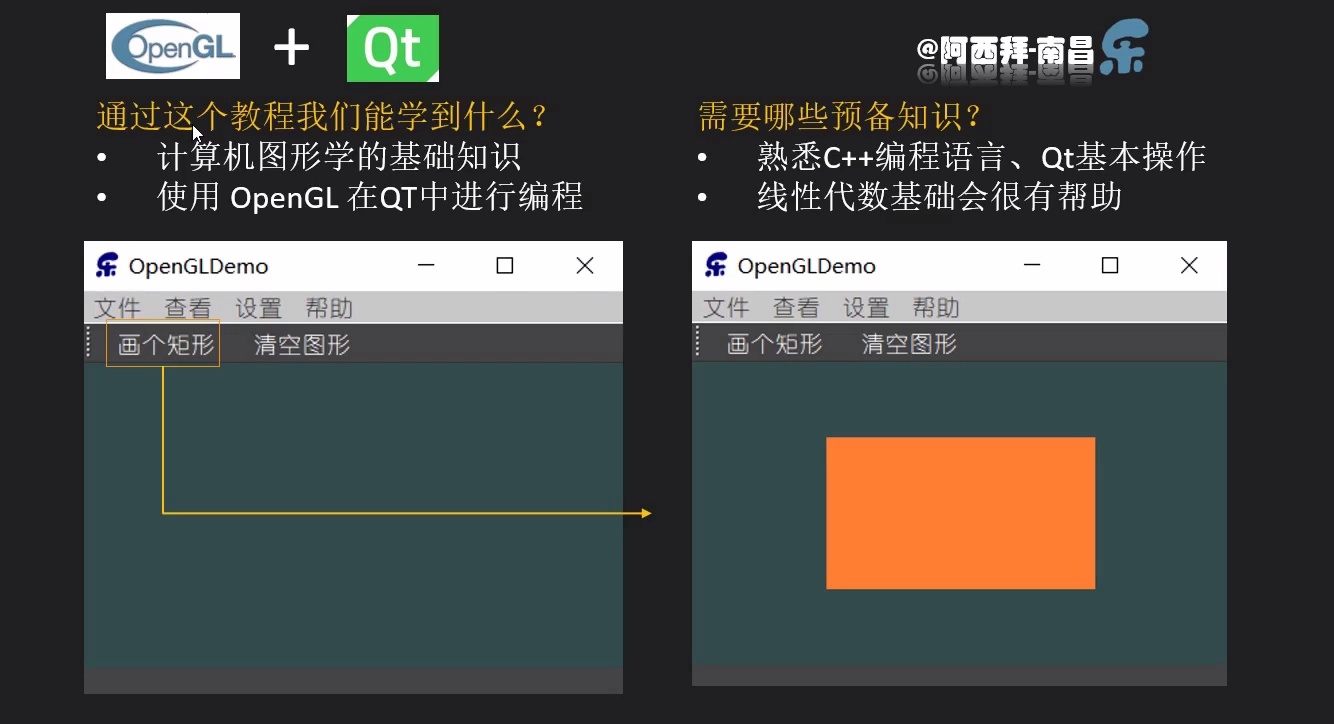Select the green Qt logo
The width and height of the screenshot is (1334, 724).
tap(392, 47)
